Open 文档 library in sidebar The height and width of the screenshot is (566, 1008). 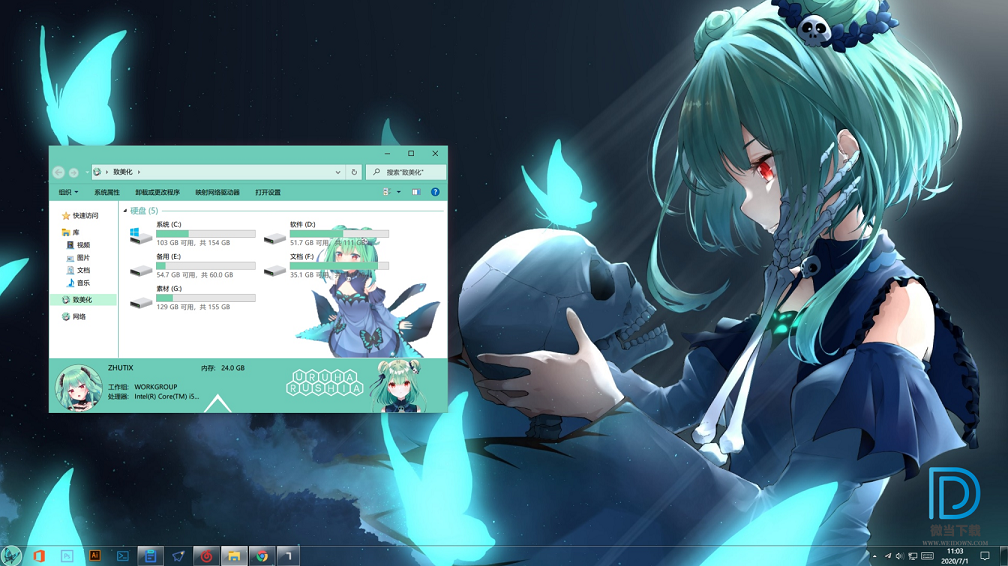click(x=78, y=270)
